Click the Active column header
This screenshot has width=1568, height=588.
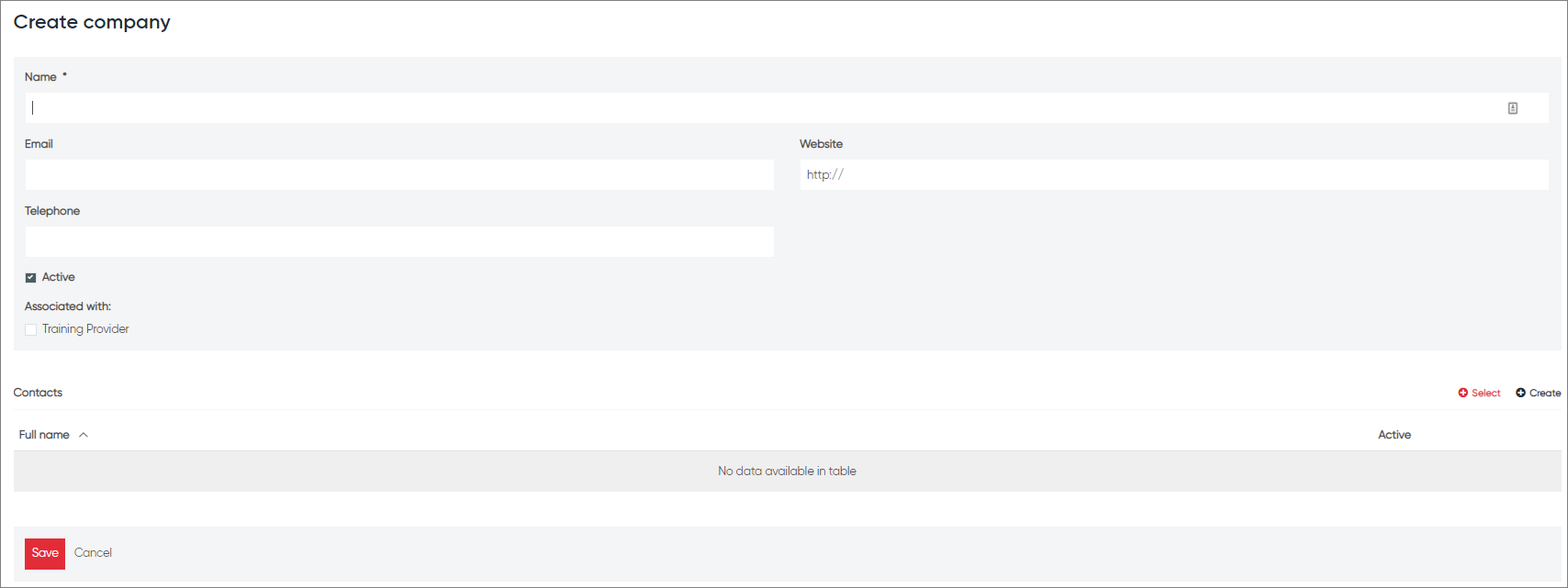click(1394, 435)
